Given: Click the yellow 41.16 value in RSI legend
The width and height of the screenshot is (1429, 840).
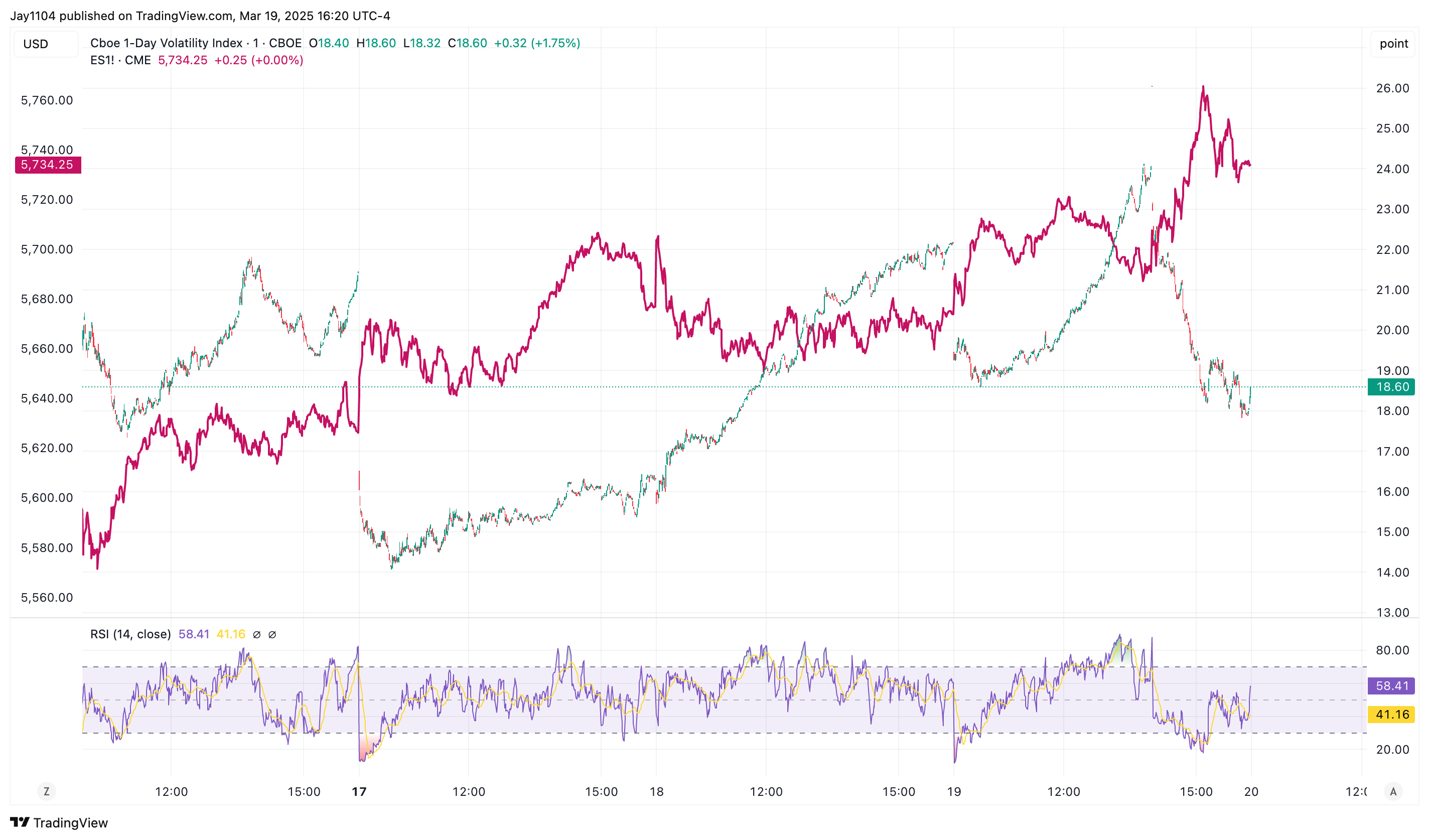Looking at the screenshot, I should 231,634.
